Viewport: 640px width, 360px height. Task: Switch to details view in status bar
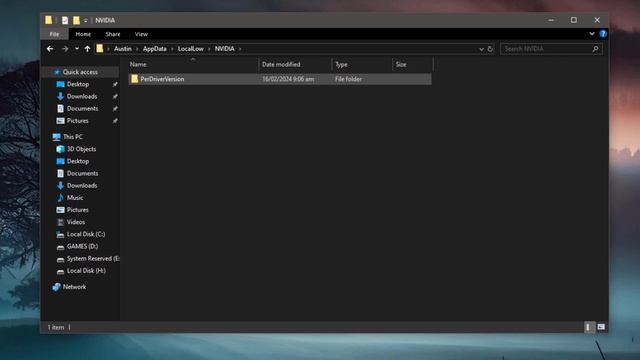pyautogui.click(x=588, y=327)
